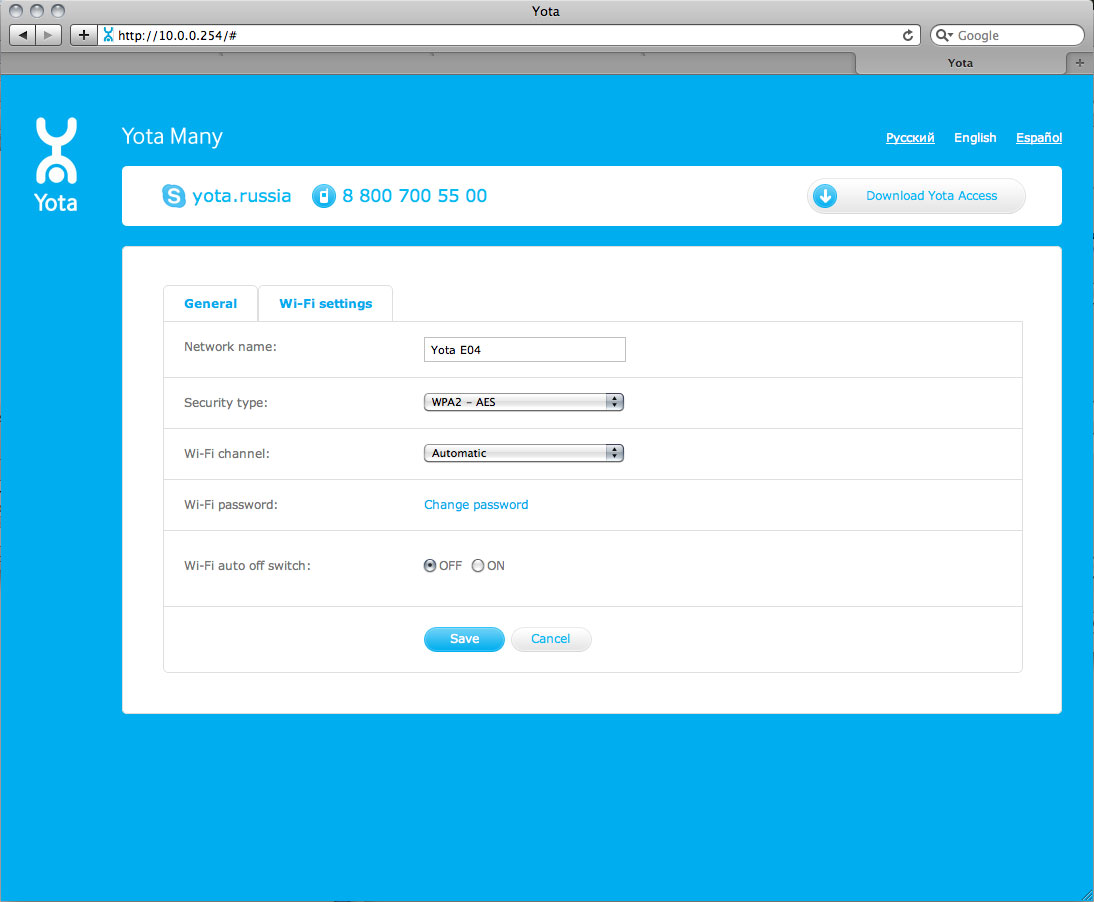The width and height of the screenshot is (1094, 902).
Task: Click the phone number 8 800 700 55 00
Action: coord(414,196)
